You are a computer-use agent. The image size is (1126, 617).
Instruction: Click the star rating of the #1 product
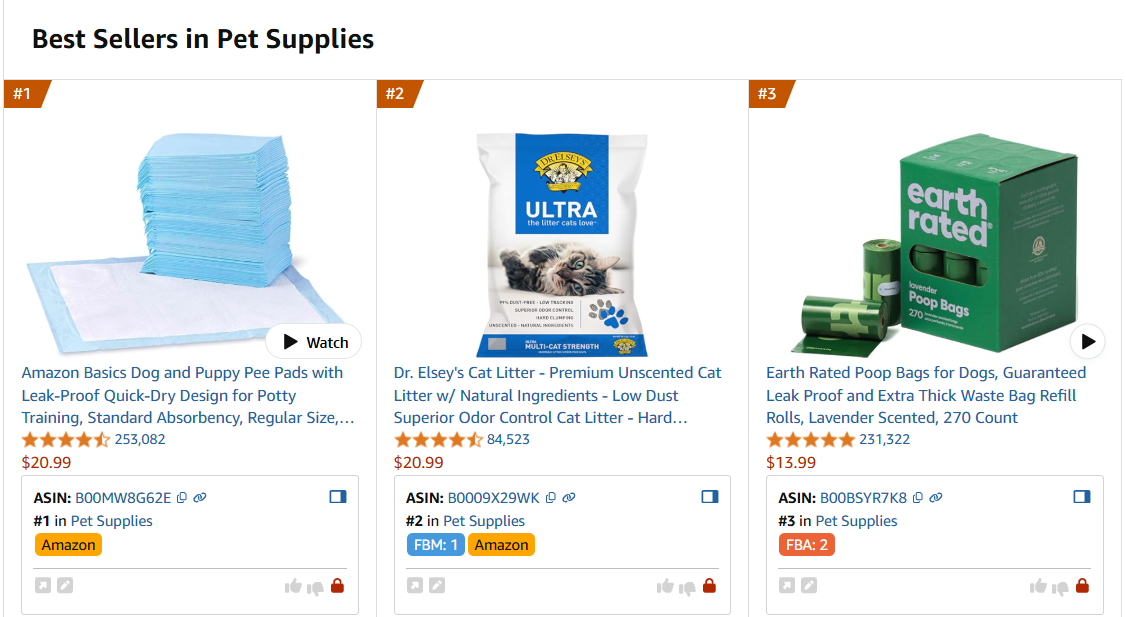pyautogui.click(x=66, y=438)
